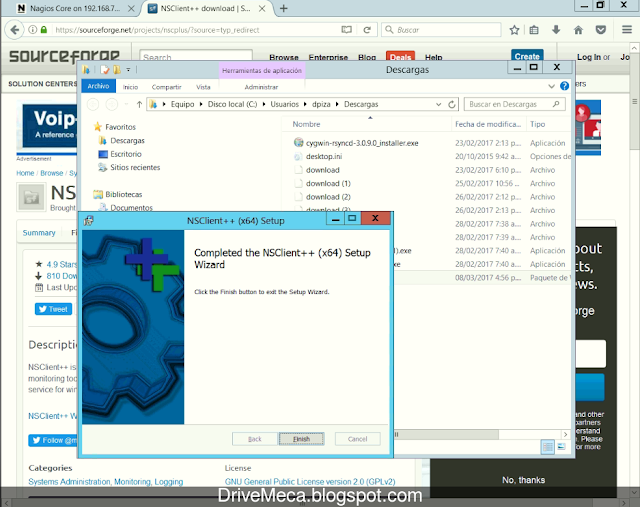Open the Summary tab on project page
Screen dimensions: 640x507
(39, 233)
